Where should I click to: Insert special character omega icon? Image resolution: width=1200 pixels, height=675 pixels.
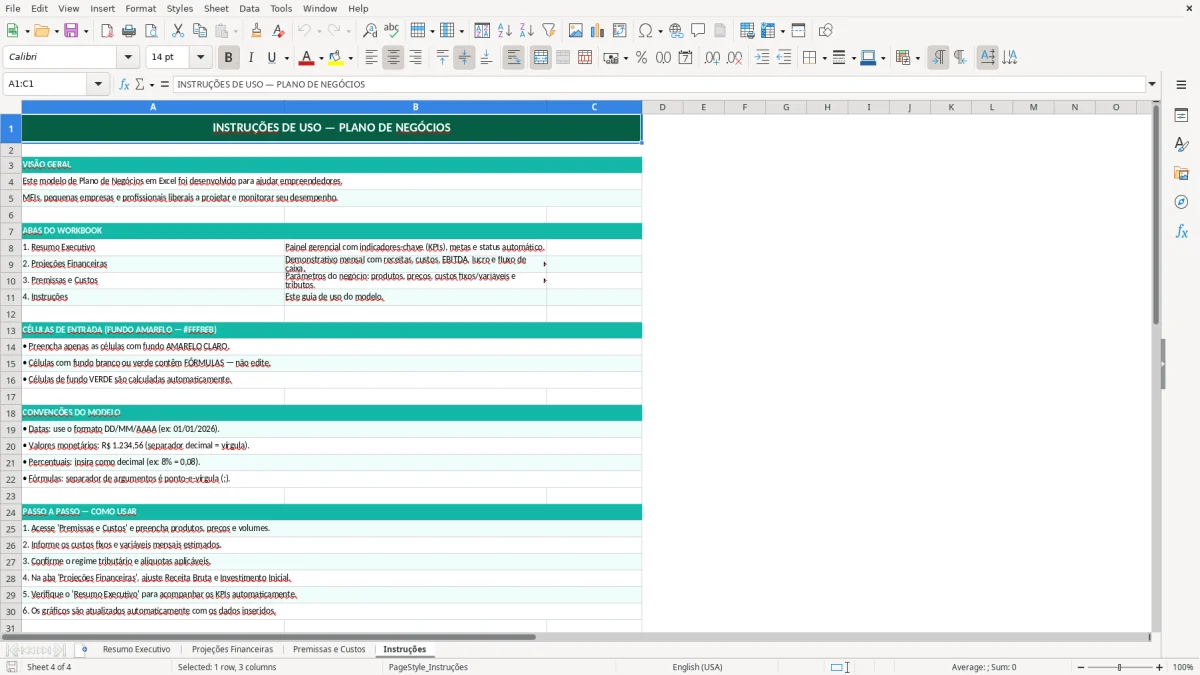point(645,31)
